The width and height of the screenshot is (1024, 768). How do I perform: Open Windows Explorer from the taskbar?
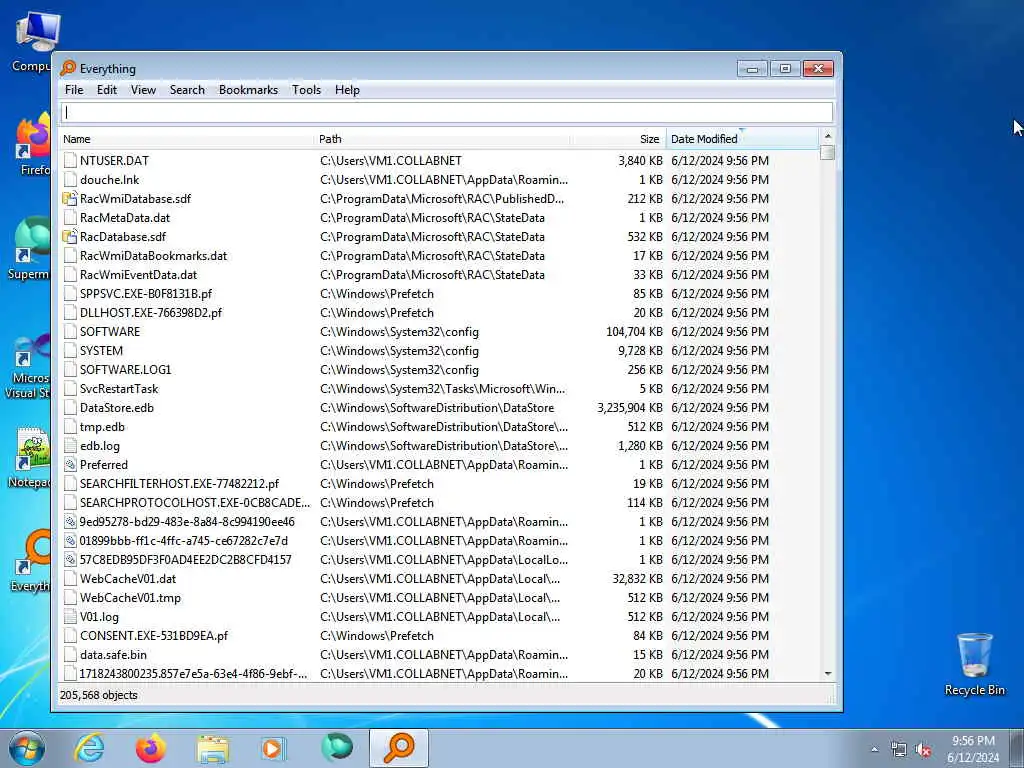213,748
